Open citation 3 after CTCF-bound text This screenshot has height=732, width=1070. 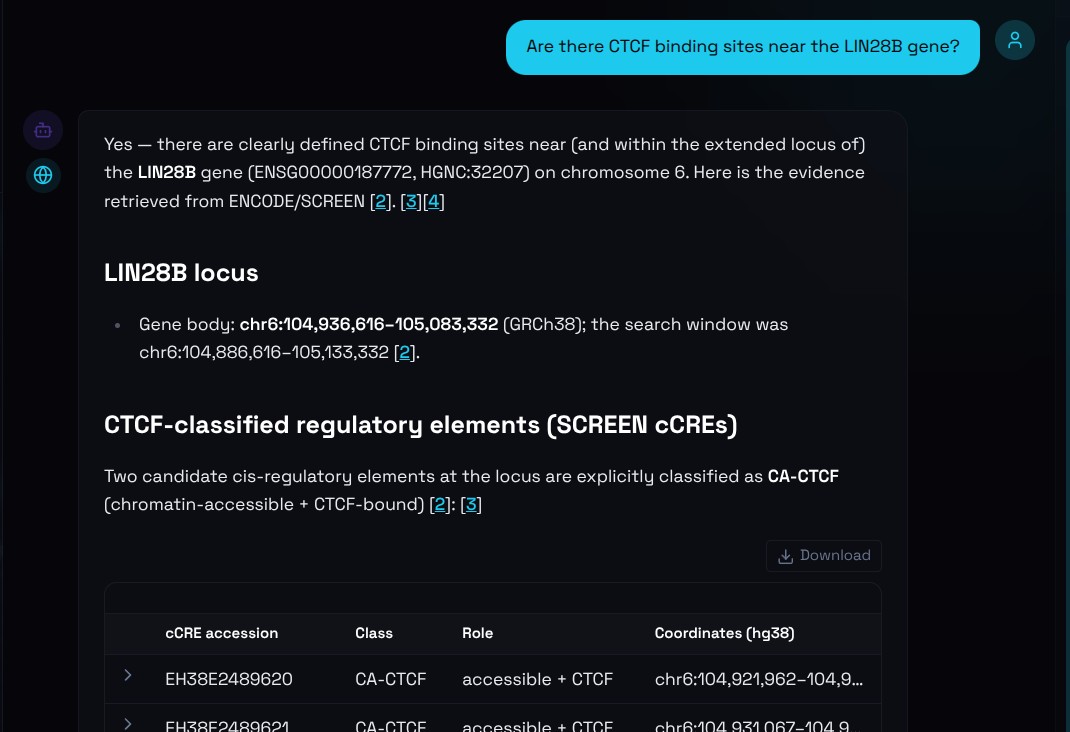coord(471,504)
